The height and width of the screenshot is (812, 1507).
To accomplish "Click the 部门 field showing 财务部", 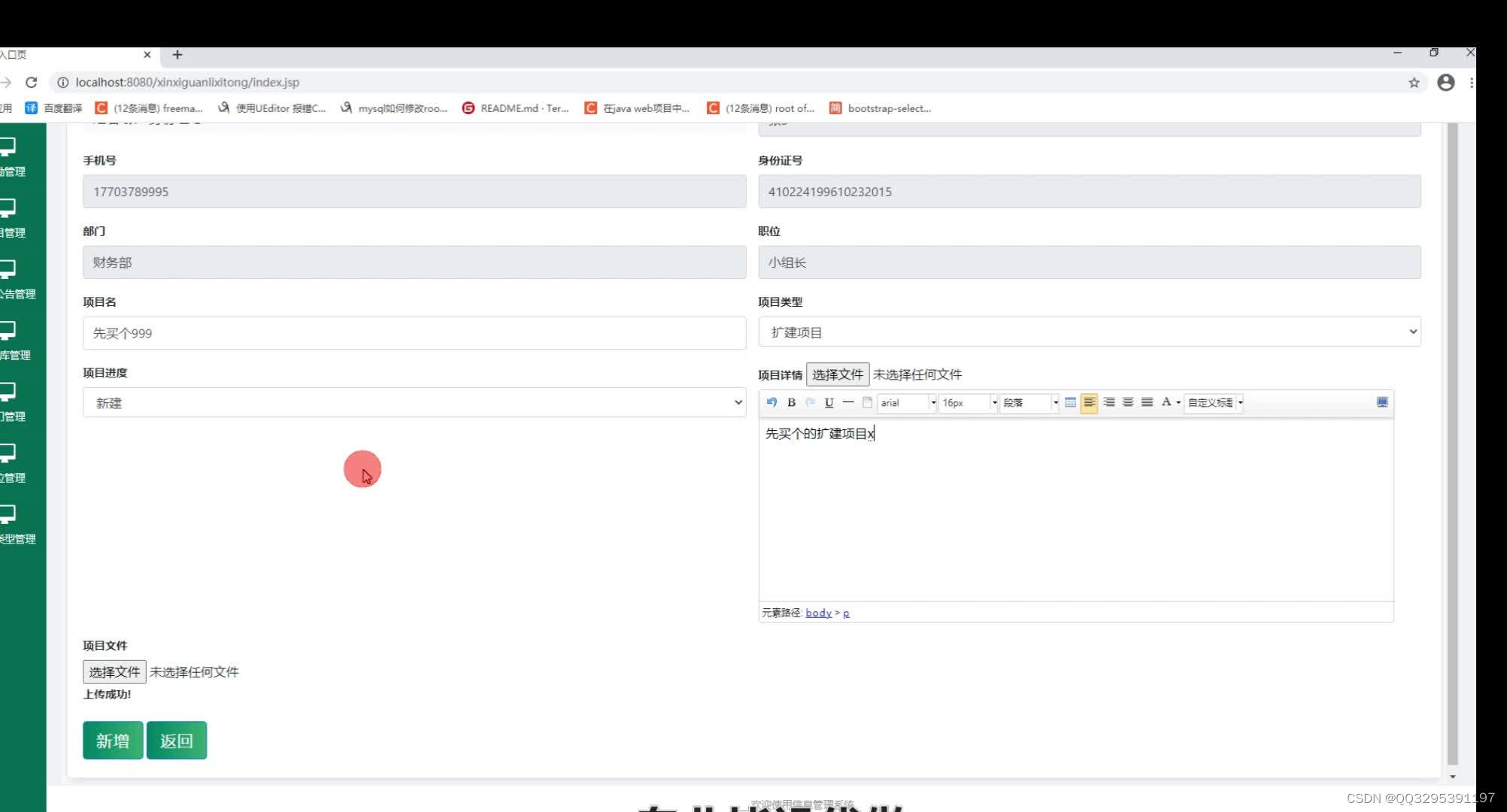I will (414, 262).
